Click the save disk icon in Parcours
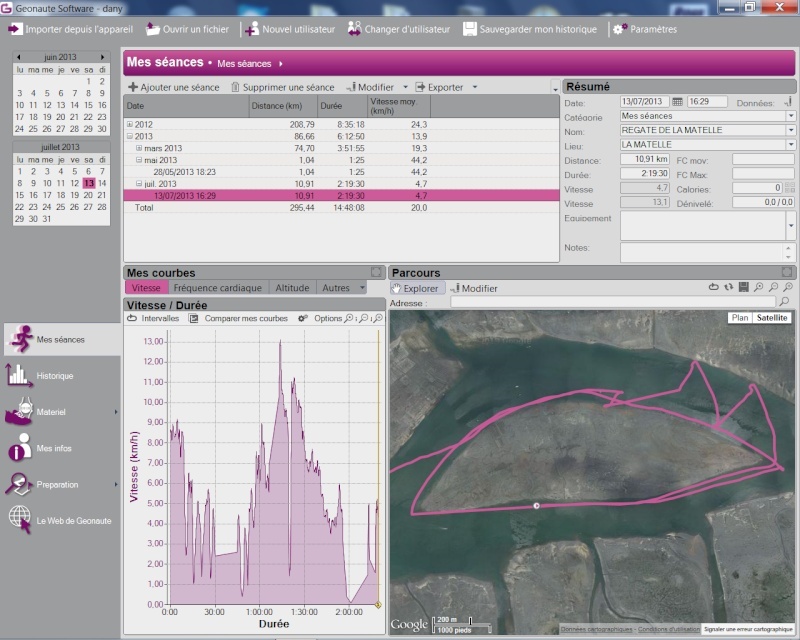The height and width of the screenshot is (640, 800). pyautogui.click(x=743, y=287)
